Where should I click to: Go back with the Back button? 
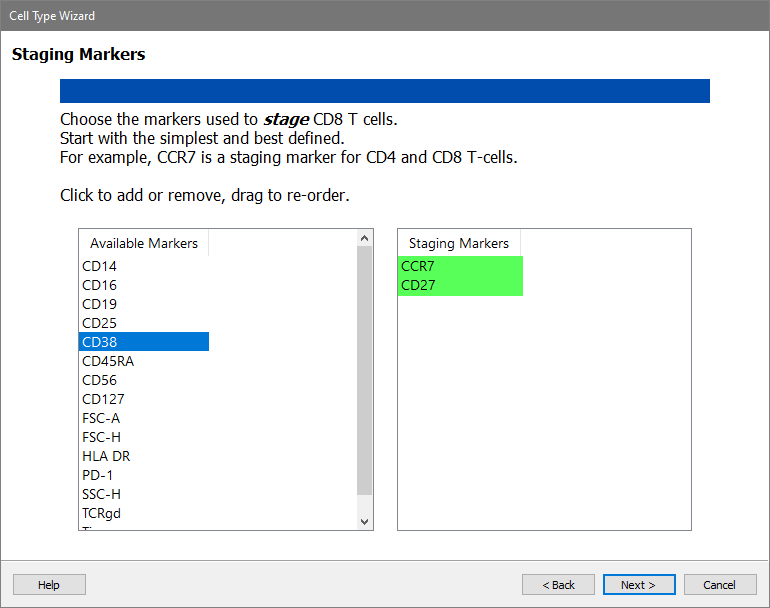[x=558, y=585]
